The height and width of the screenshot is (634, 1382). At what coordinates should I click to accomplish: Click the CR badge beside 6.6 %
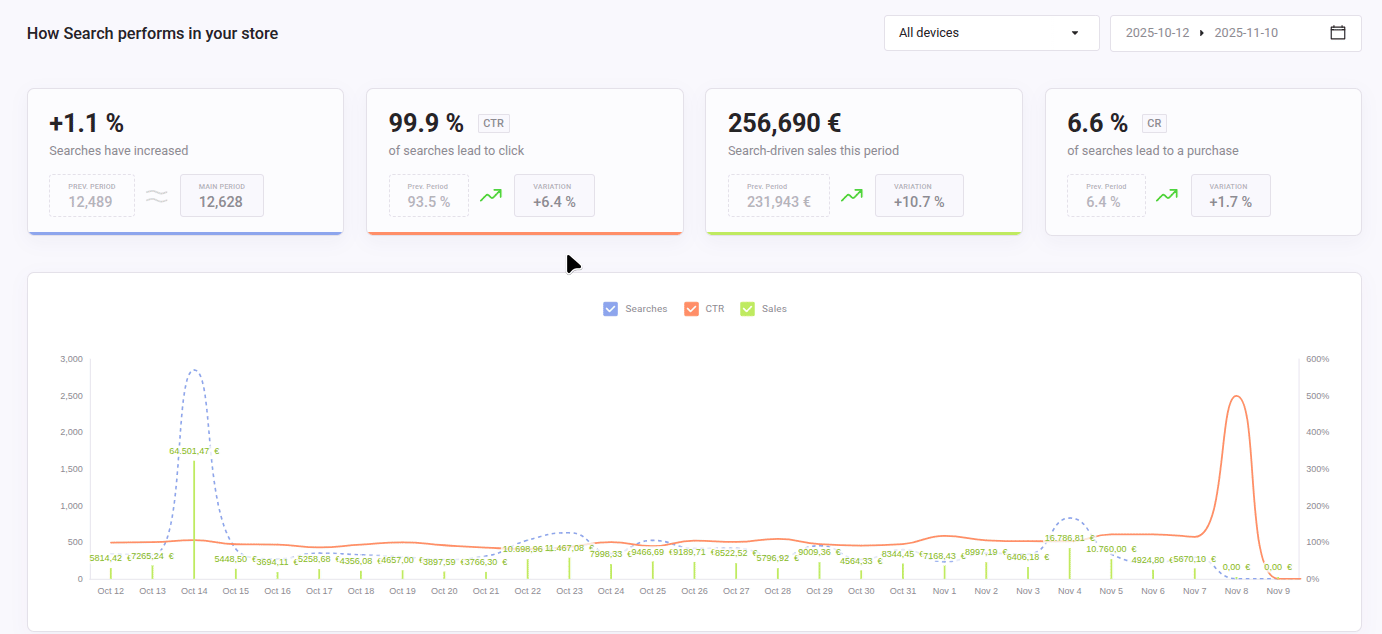(1154, 123)
